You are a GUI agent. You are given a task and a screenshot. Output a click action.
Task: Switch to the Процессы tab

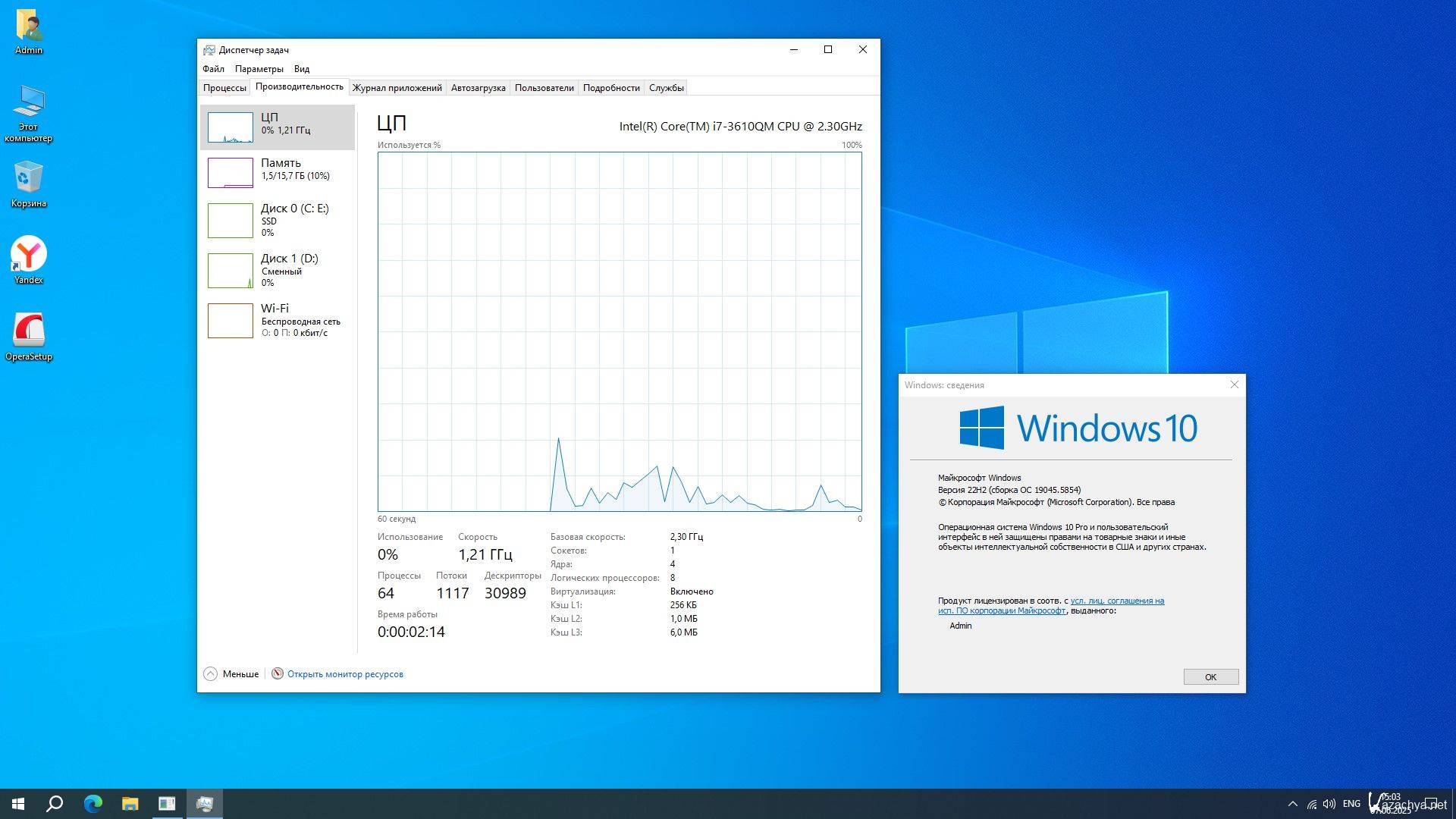point(224,88)
